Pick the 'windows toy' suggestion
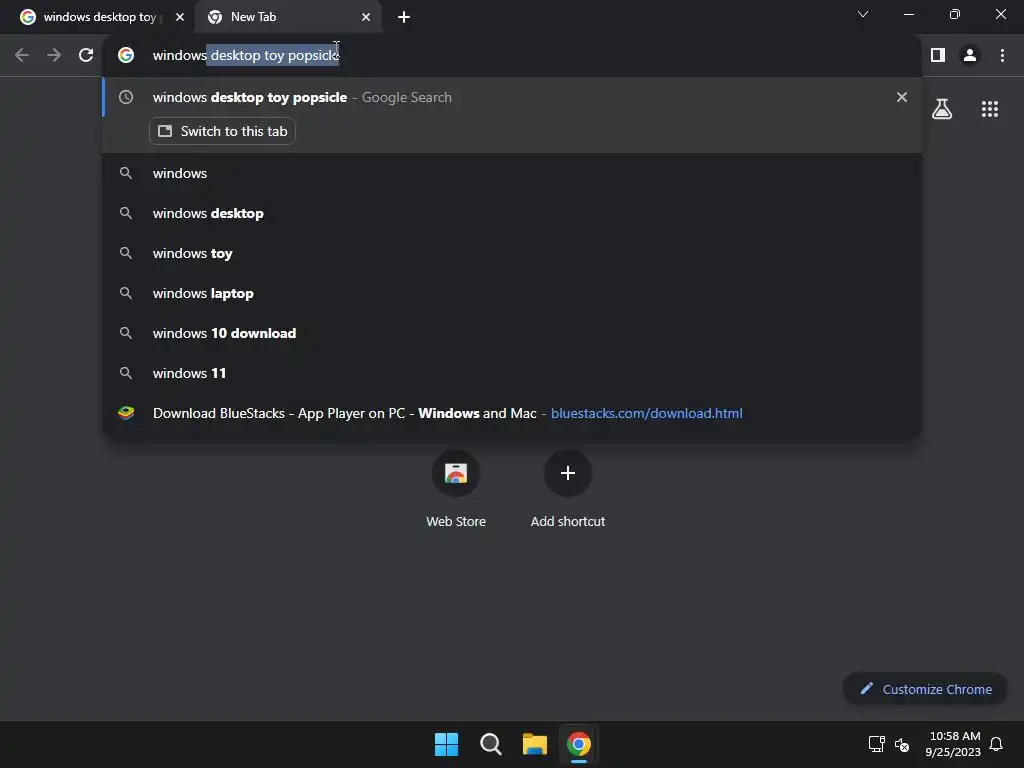Screen dimensions: 1024x768 pyautogui.click(x=512, y=253)
